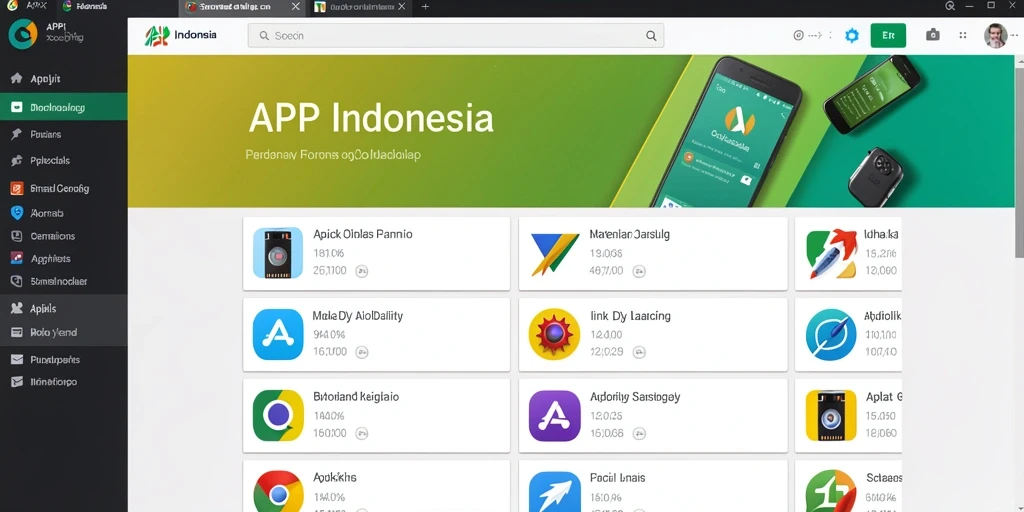
Task: Click the APP Indonesia logo in header
Action: point(180,35)
